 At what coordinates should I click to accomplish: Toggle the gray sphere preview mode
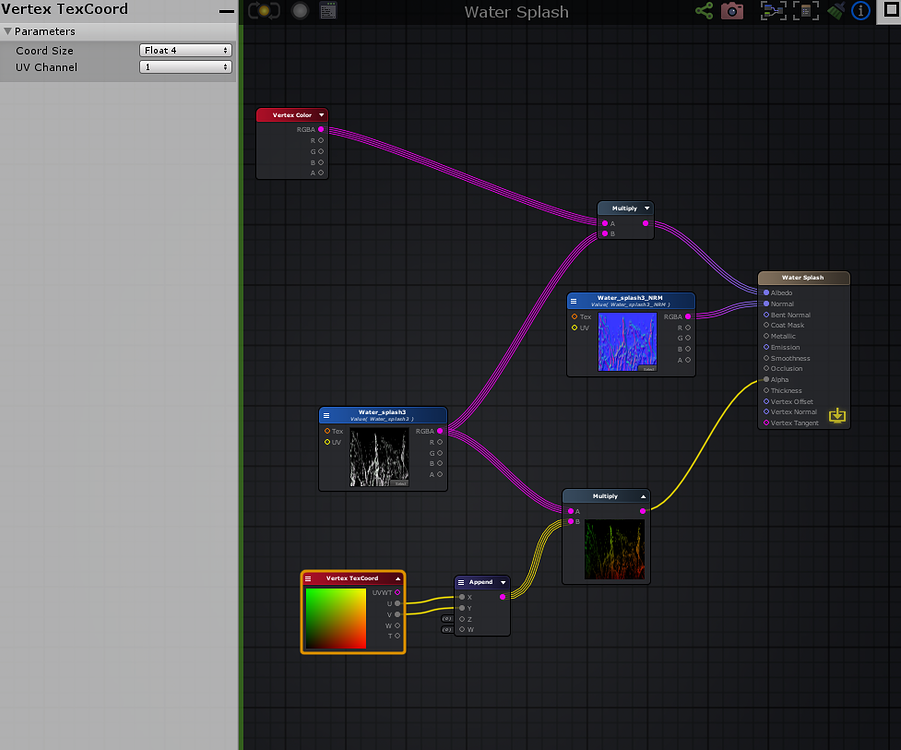[299, 10]
